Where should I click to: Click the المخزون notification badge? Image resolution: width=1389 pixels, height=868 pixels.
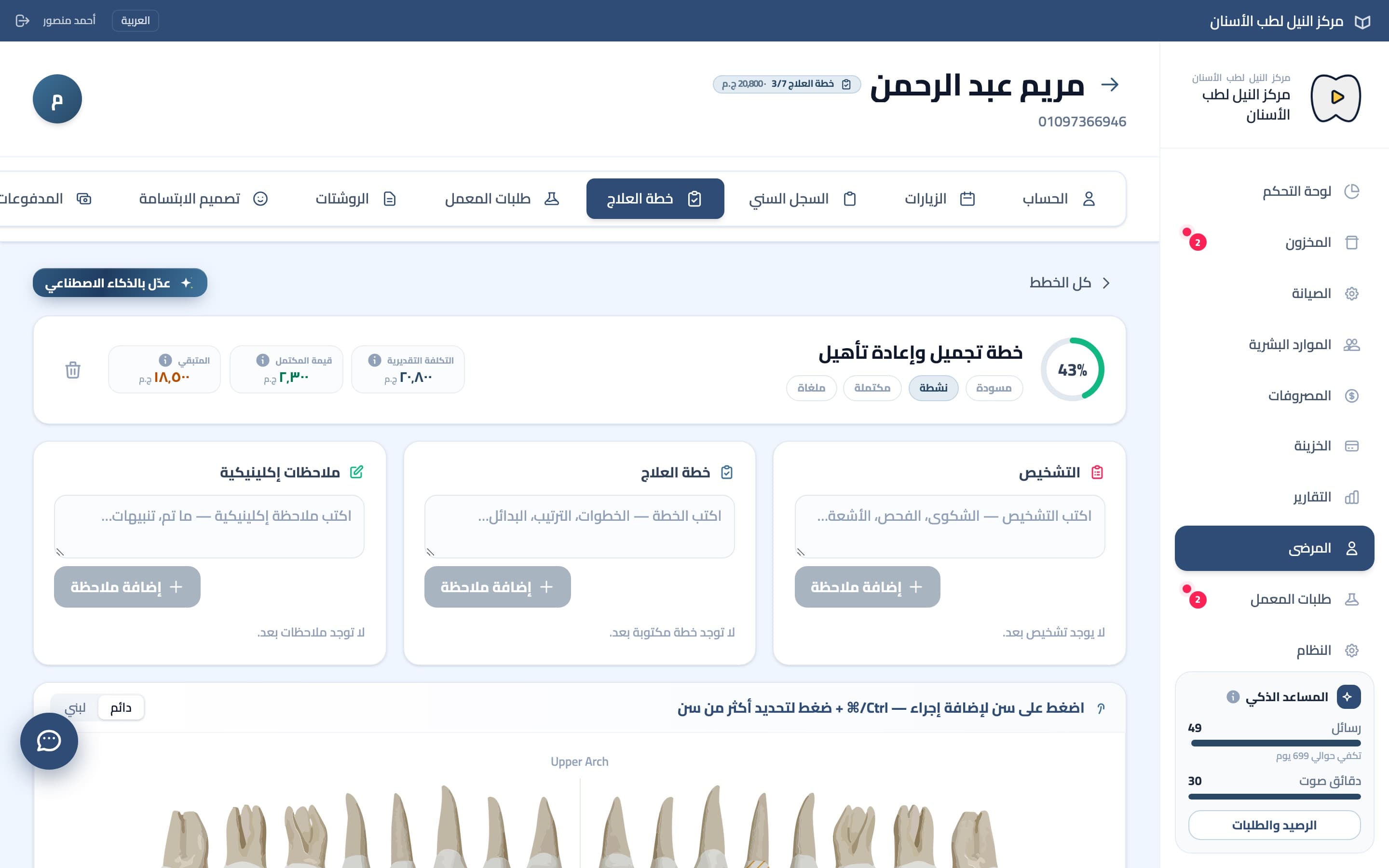[1198, 242]
